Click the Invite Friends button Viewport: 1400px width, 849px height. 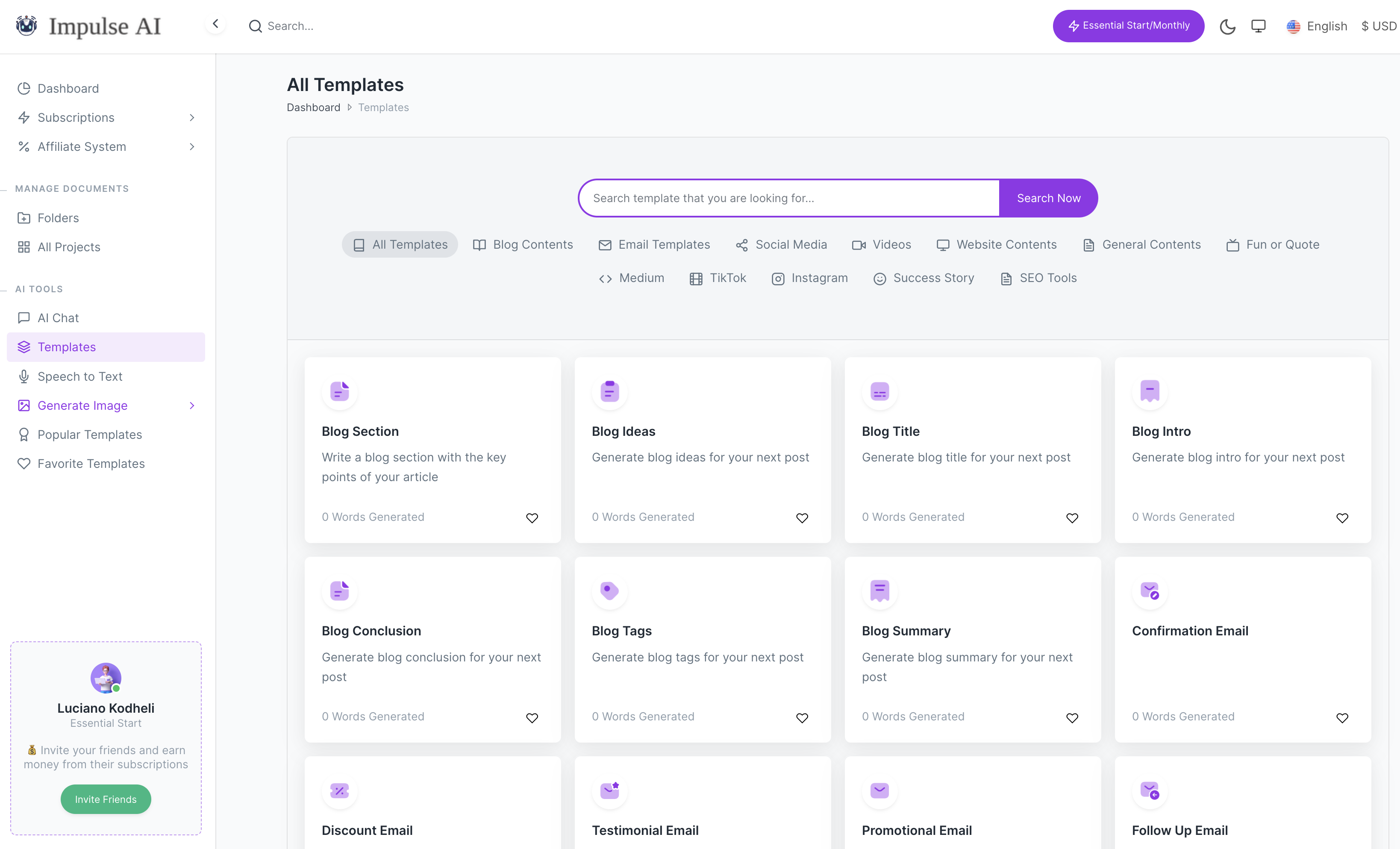[106, 799]
